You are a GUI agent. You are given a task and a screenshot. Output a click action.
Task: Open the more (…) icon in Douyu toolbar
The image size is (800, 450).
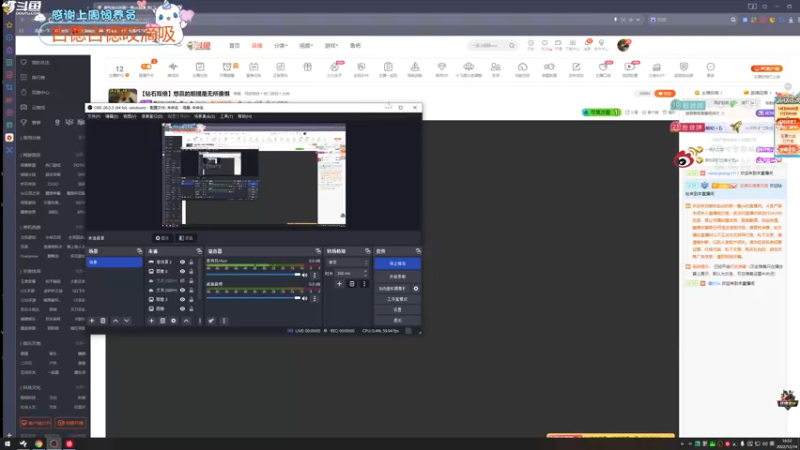click(710, 67)
